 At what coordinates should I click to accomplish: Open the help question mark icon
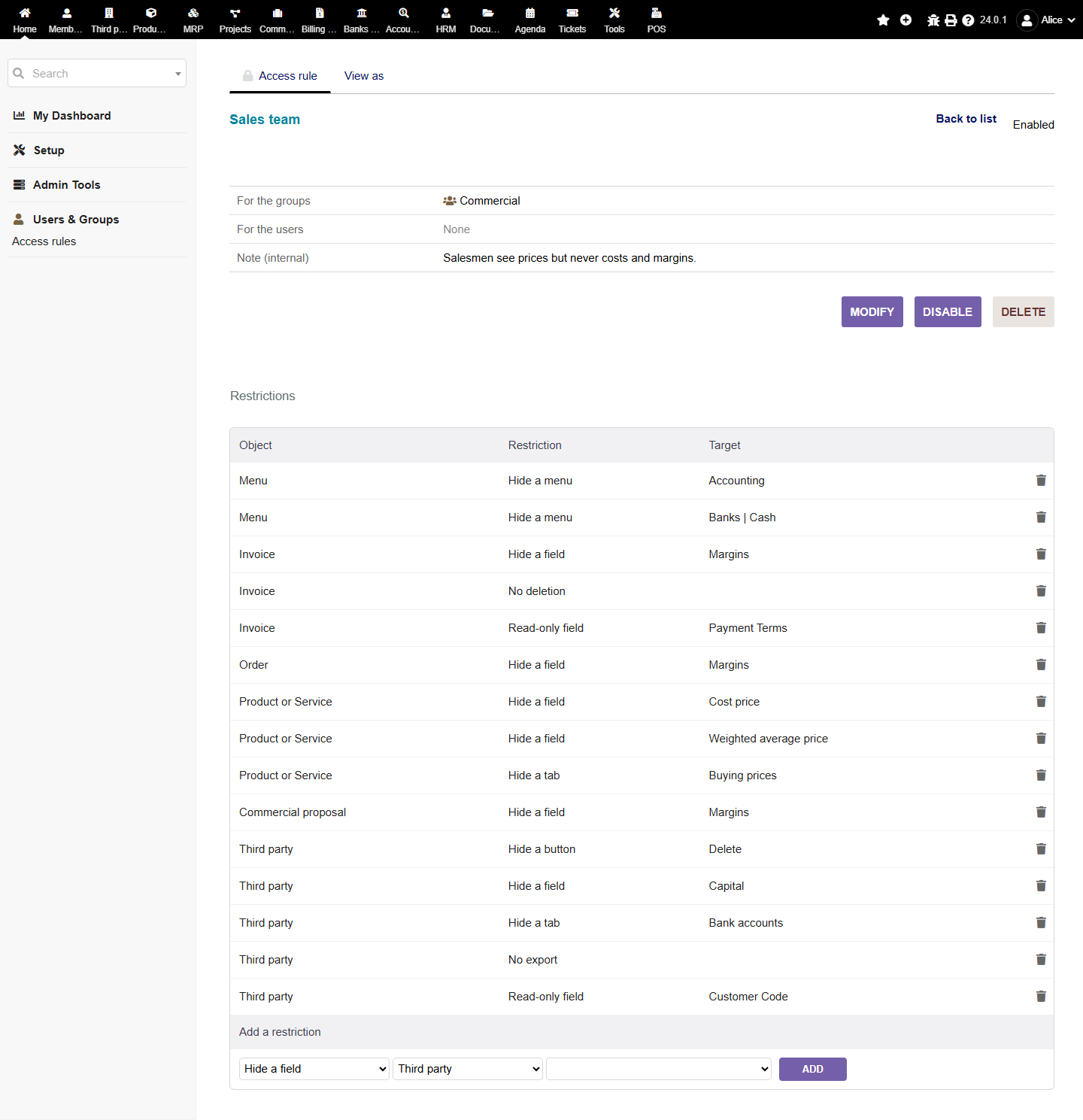969,20
